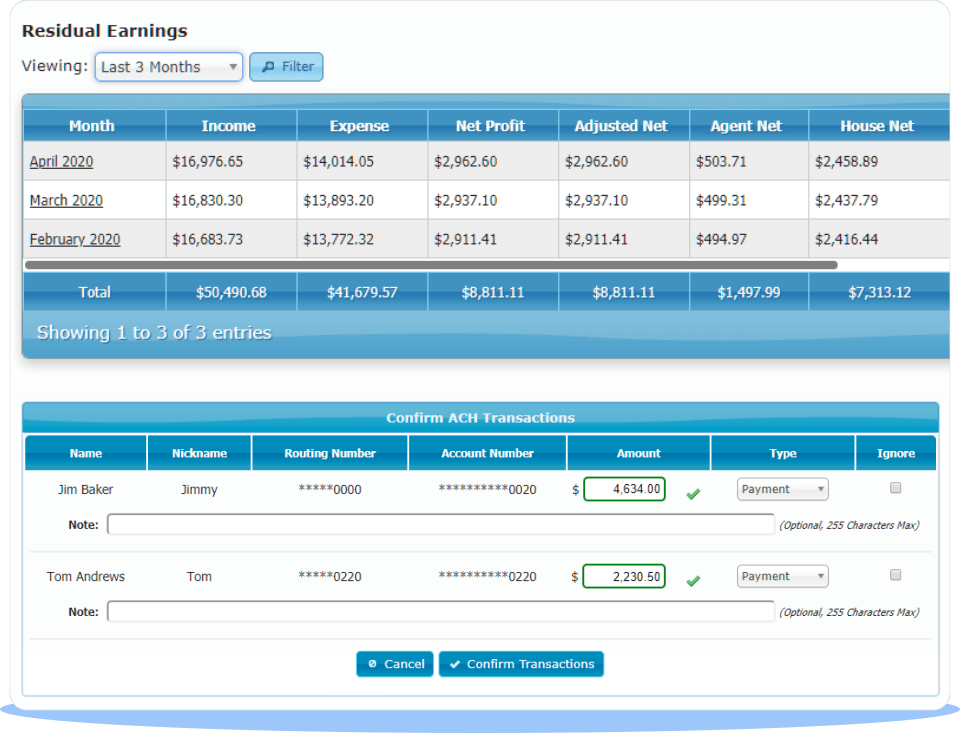Screen dimensions: 960x733
Task: Click the Note field for Jim Baker
Action: point(441,524)
